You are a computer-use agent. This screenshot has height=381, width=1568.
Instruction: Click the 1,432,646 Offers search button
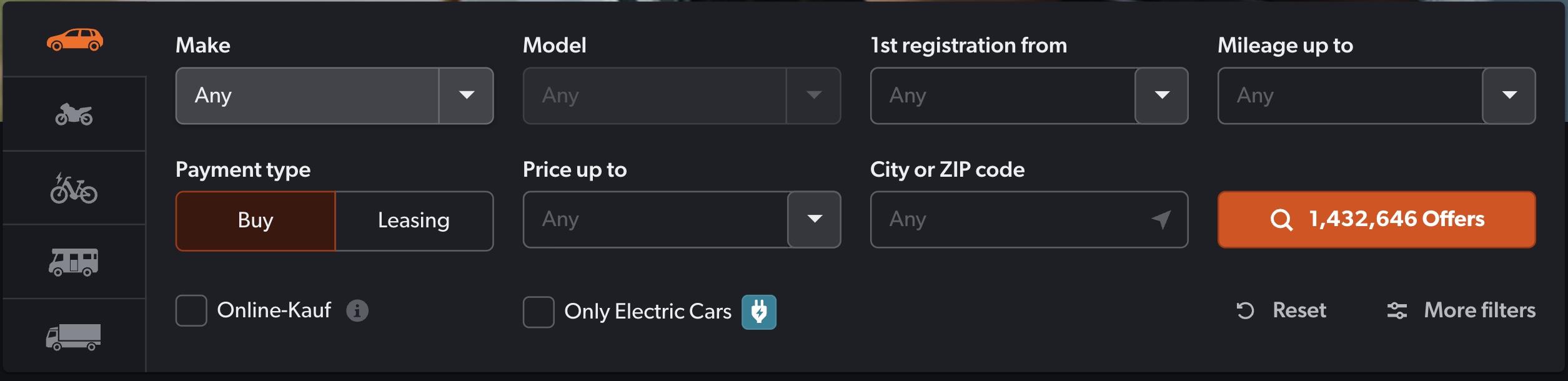point(1376,219)
